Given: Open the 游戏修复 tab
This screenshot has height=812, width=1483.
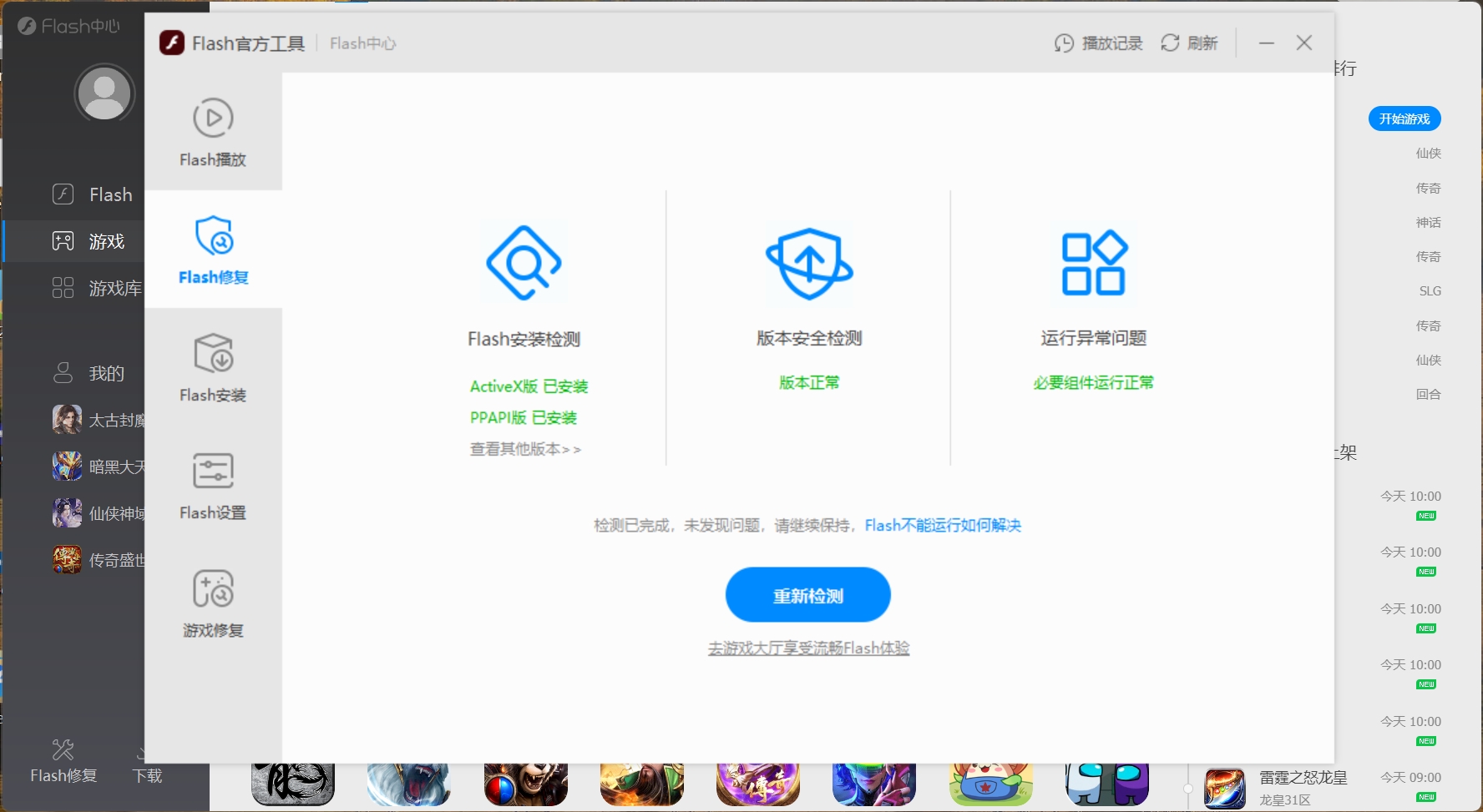Looking at the screenshot, I should point(213,603).
